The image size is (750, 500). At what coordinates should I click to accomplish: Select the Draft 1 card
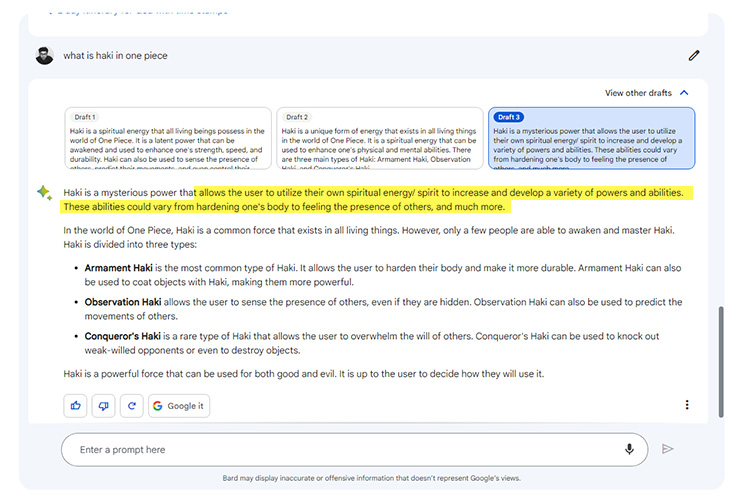(168, 138)
